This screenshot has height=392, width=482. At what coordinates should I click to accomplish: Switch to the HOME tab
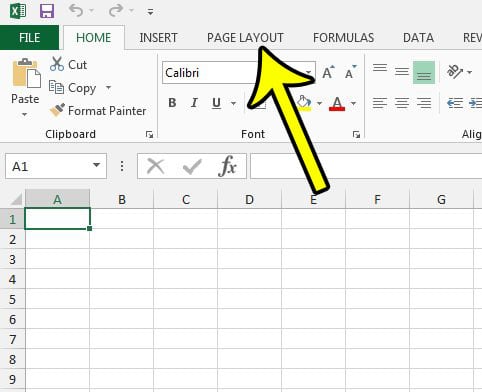(93, 38)
